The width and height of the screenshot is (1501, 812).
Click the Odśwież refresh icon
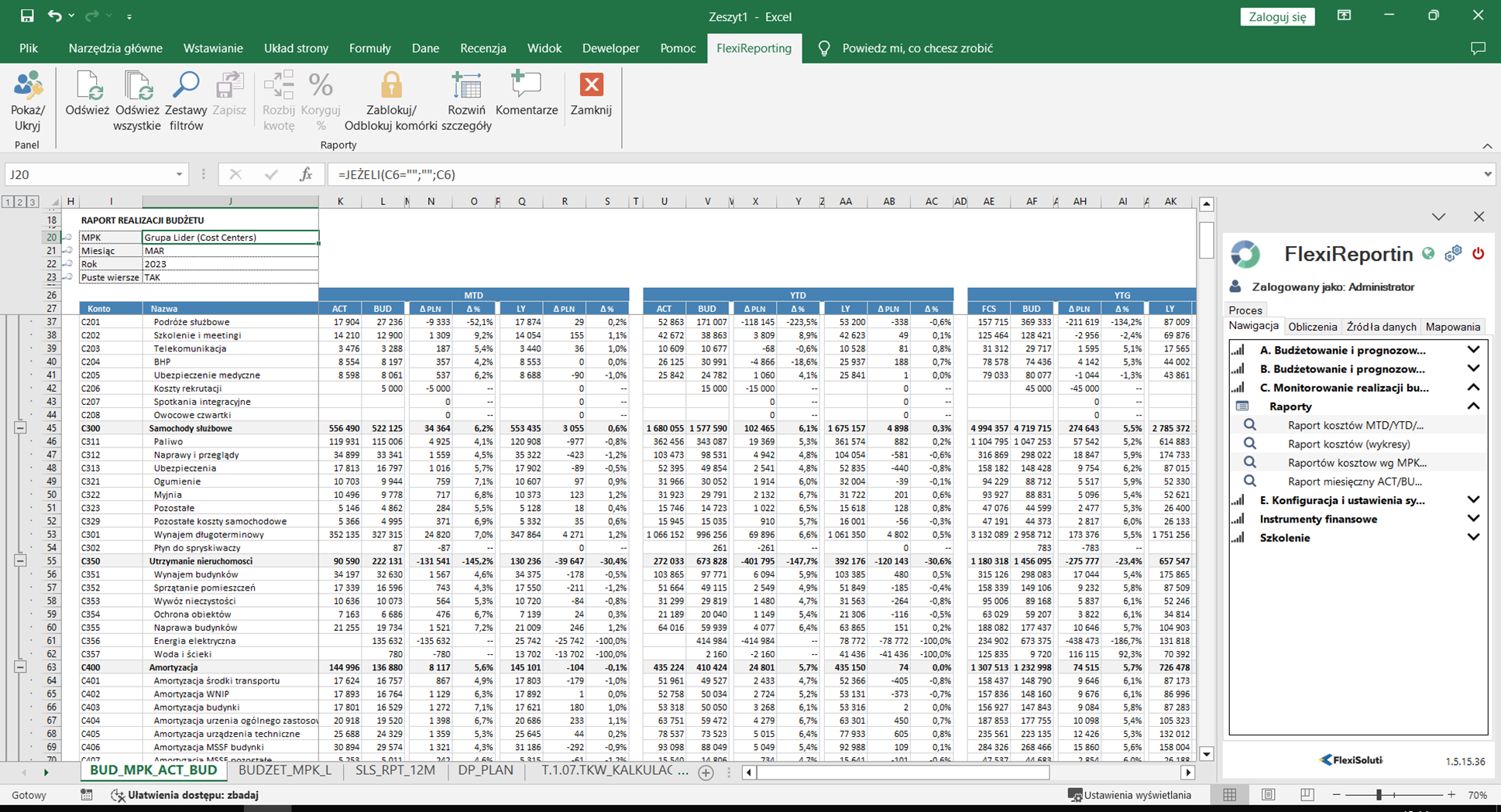[87, 87]
